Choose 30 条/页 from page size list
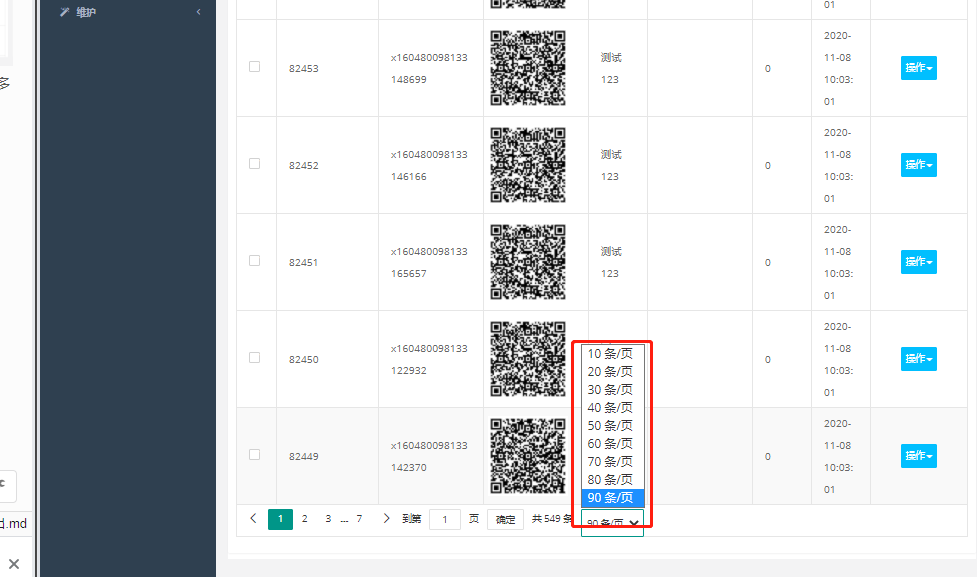The height and width of the screenshot is (577, 977). 612,390
